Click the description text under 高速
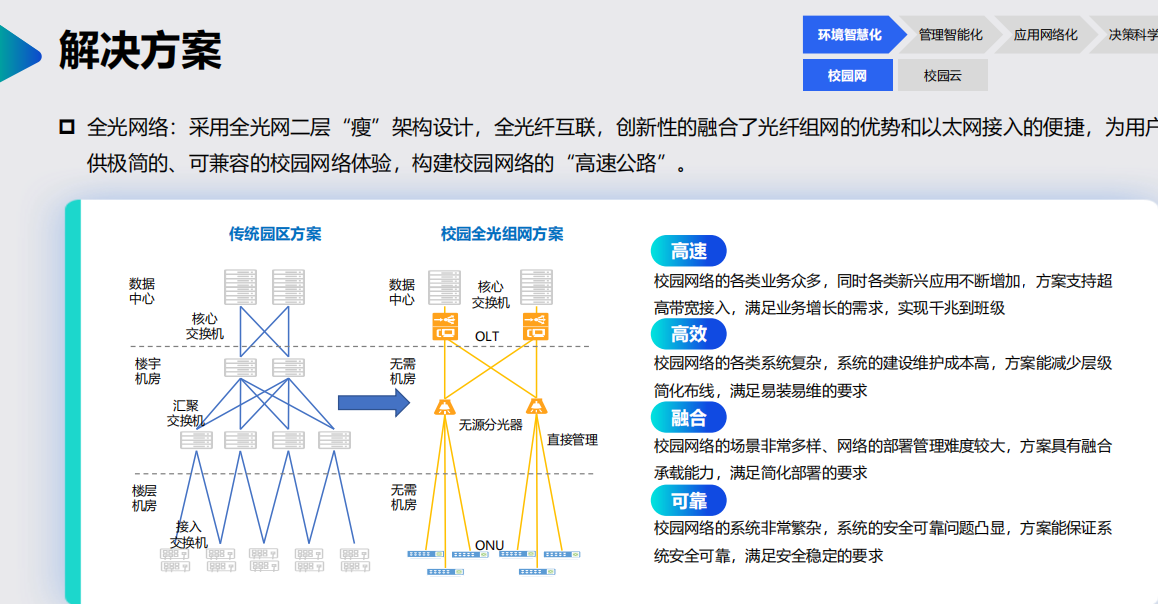 tap(883, 294)
